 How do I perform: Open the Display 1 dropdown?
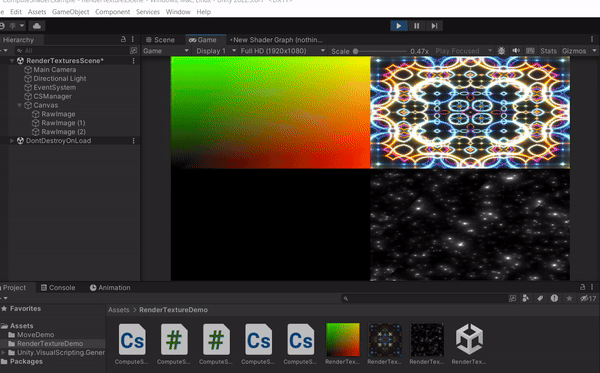click(x=215, y=51)
